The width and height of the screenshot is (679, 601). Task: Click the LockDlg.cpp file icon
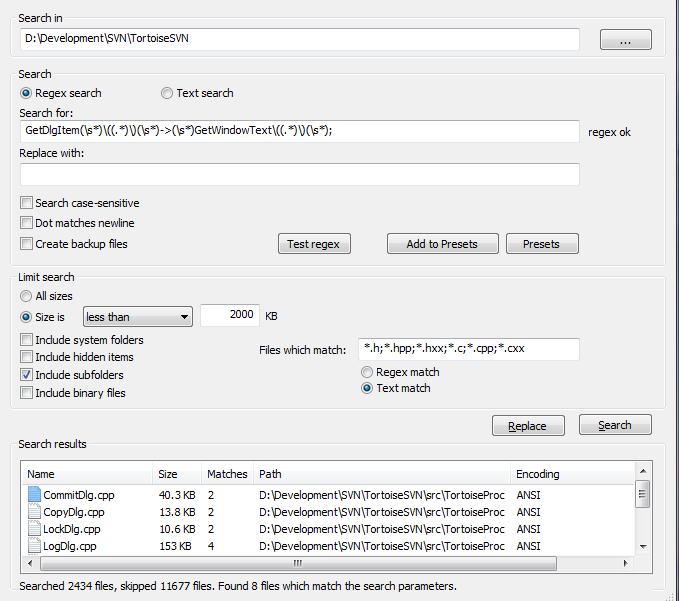point(34,529)
